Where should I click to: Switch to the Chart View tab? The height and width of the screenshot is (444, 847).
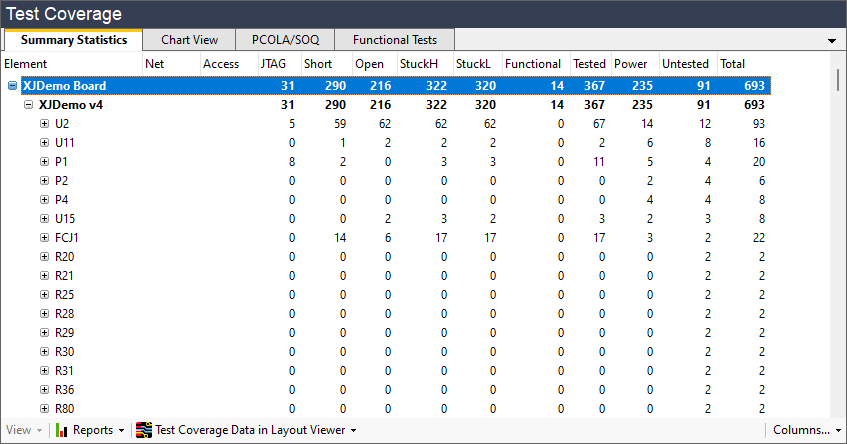(189, 40)
